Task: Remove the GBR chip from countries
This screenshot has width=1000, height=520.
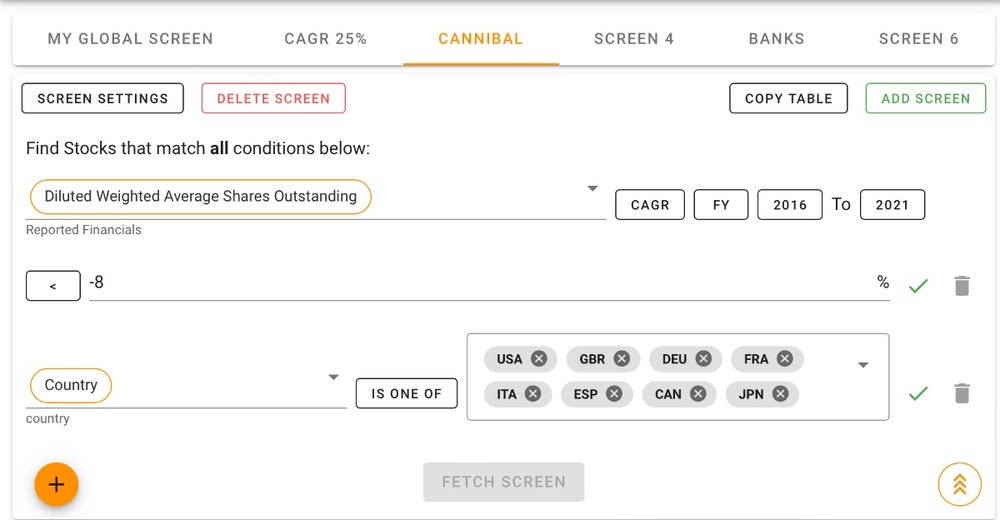Action: click(622, 359)
